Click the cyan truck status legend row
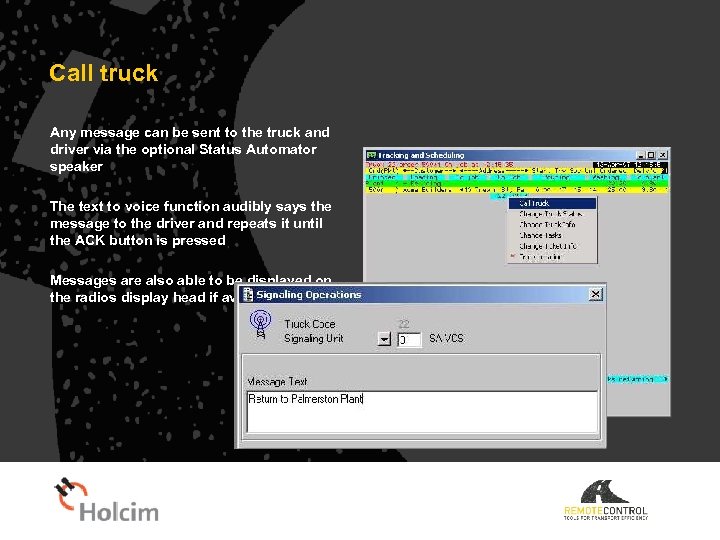Image resolution: width=720 pixels, height=540 pixels. [517, 177]
